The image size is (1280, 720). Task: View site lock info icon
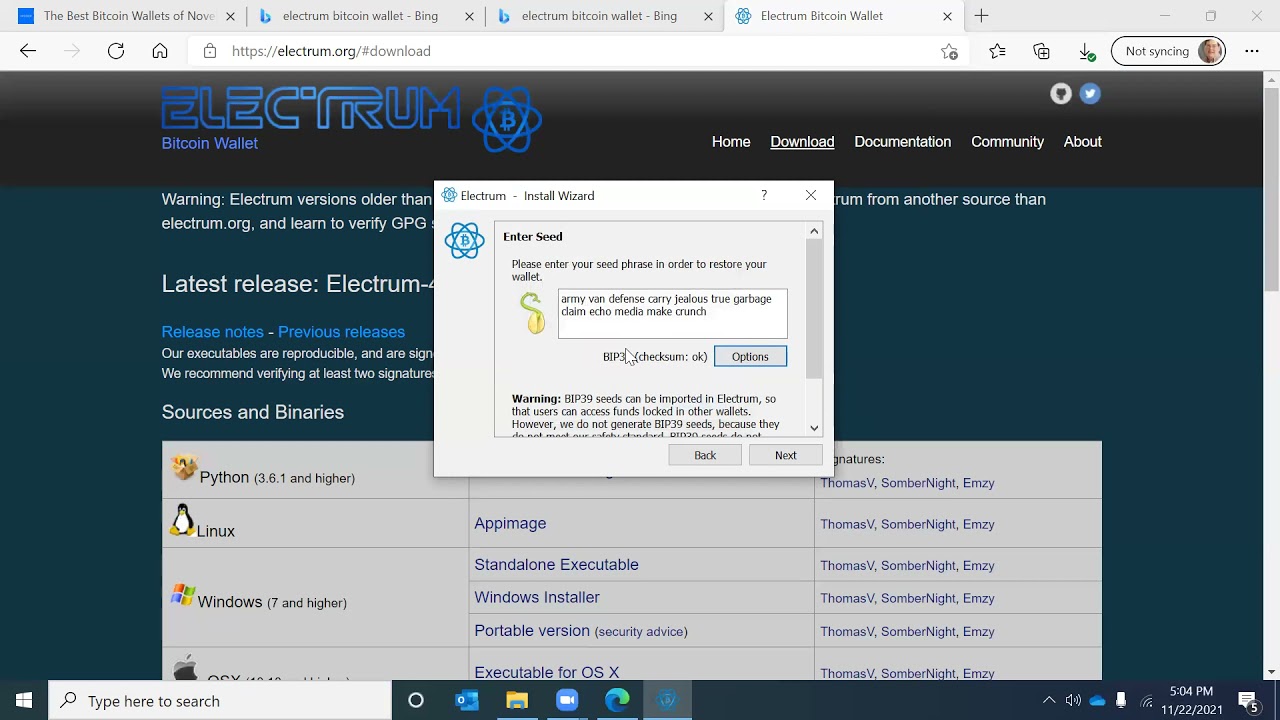click(210, 51)
